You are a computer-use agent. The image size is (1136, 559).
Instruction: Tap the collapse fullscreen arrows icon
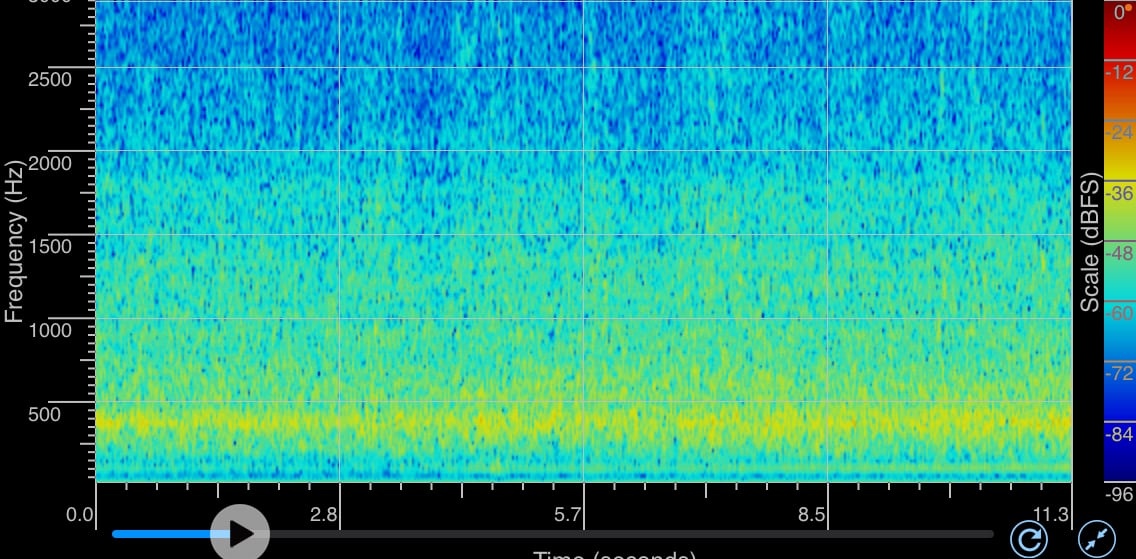[x=1097, y=538]
